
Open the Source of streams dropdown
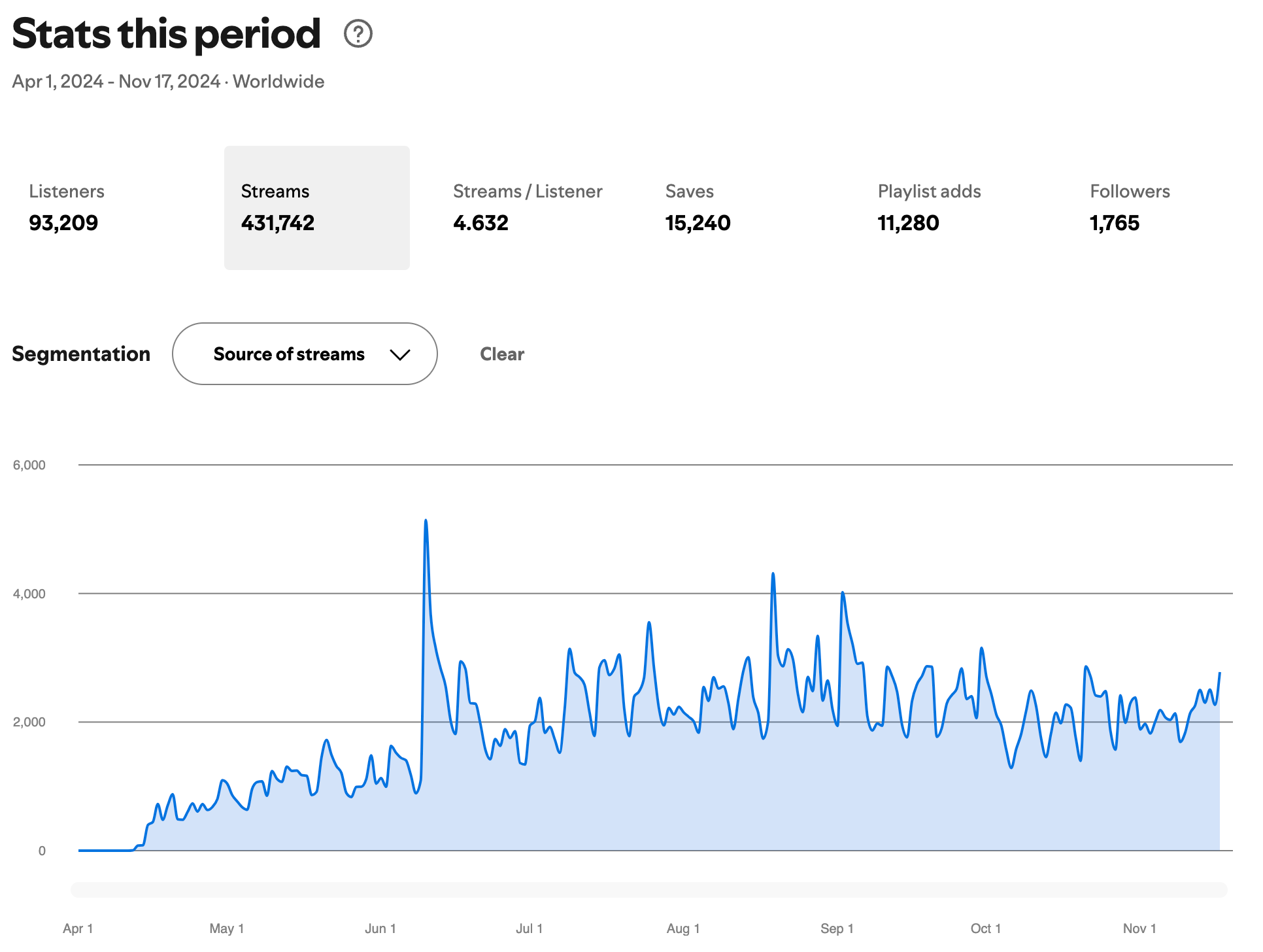304,354
